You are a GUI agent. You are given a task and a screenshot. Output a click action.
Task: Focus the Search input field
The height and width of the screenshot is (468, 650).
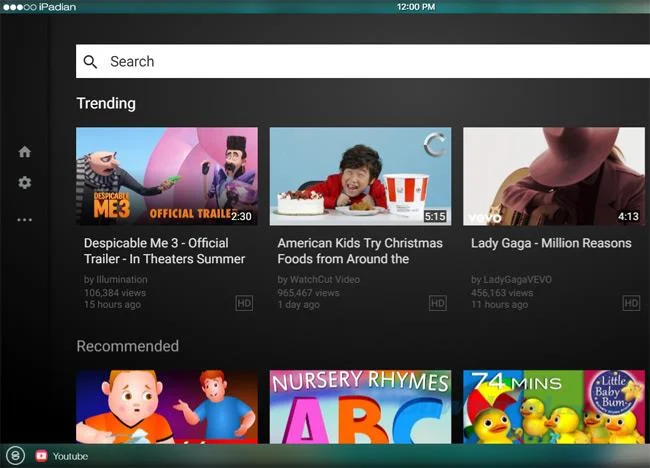pos(363,61)
